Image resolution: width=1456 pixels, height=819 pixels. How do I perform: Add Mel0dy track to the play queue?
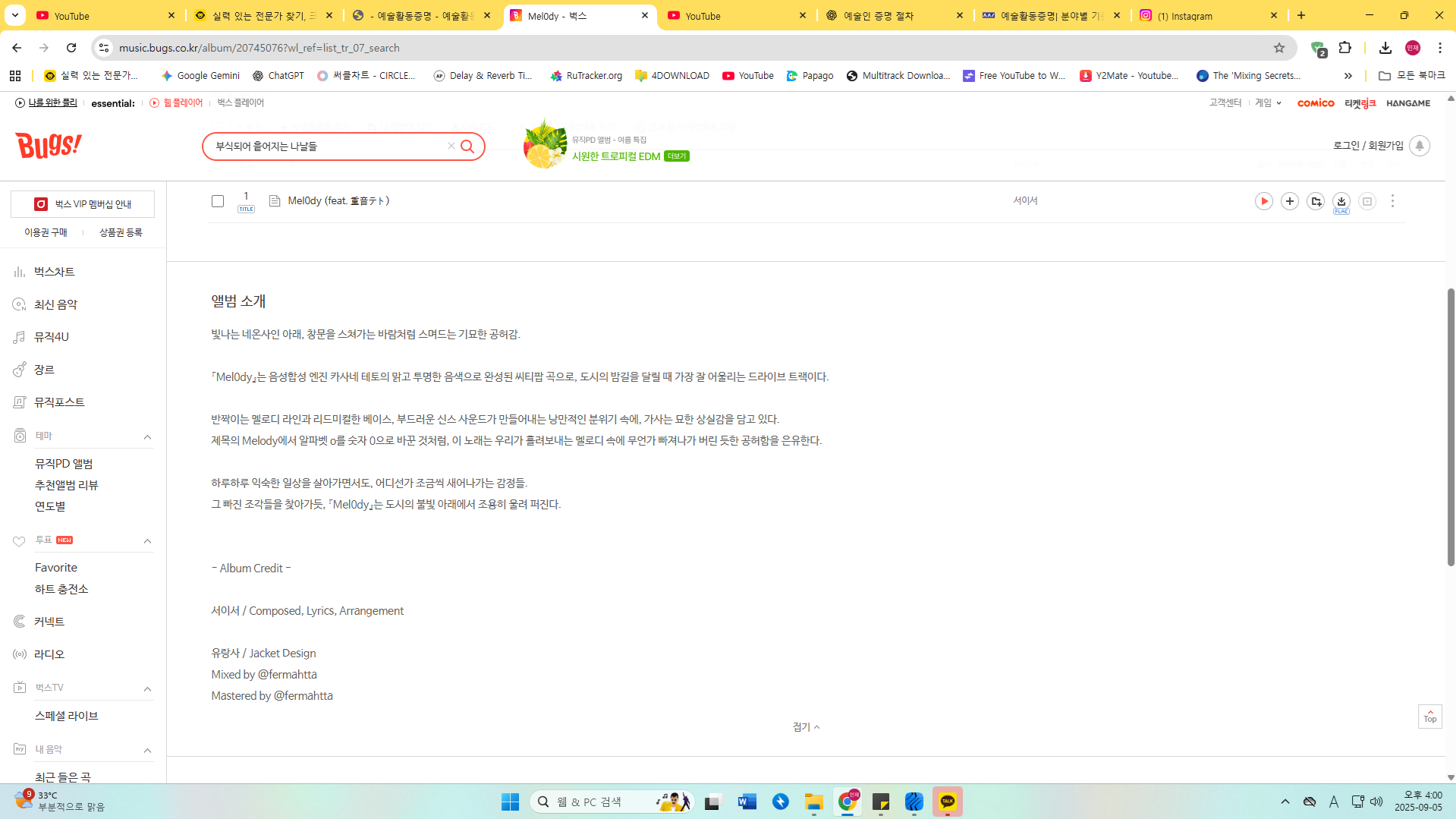(1289, 201)
